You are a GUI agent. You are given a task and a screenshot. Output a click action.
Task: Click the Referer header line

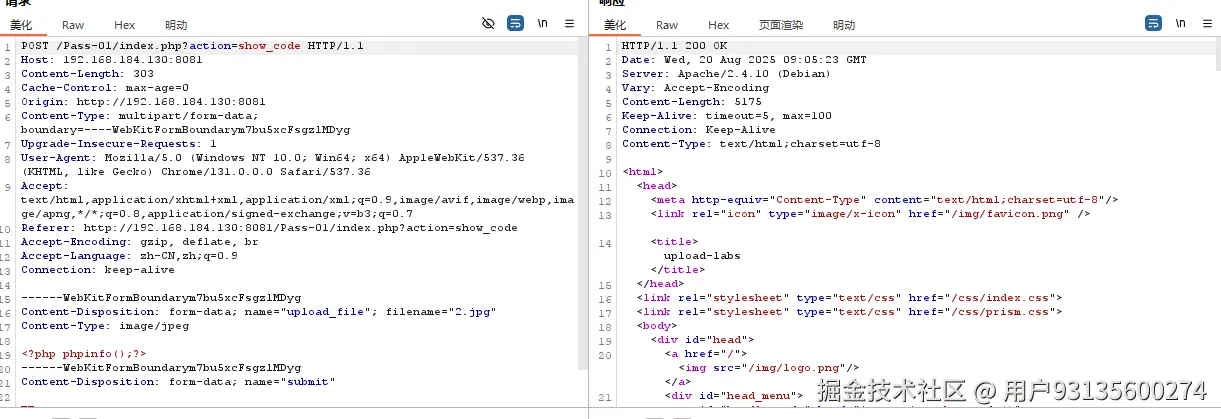click(269, 228)
